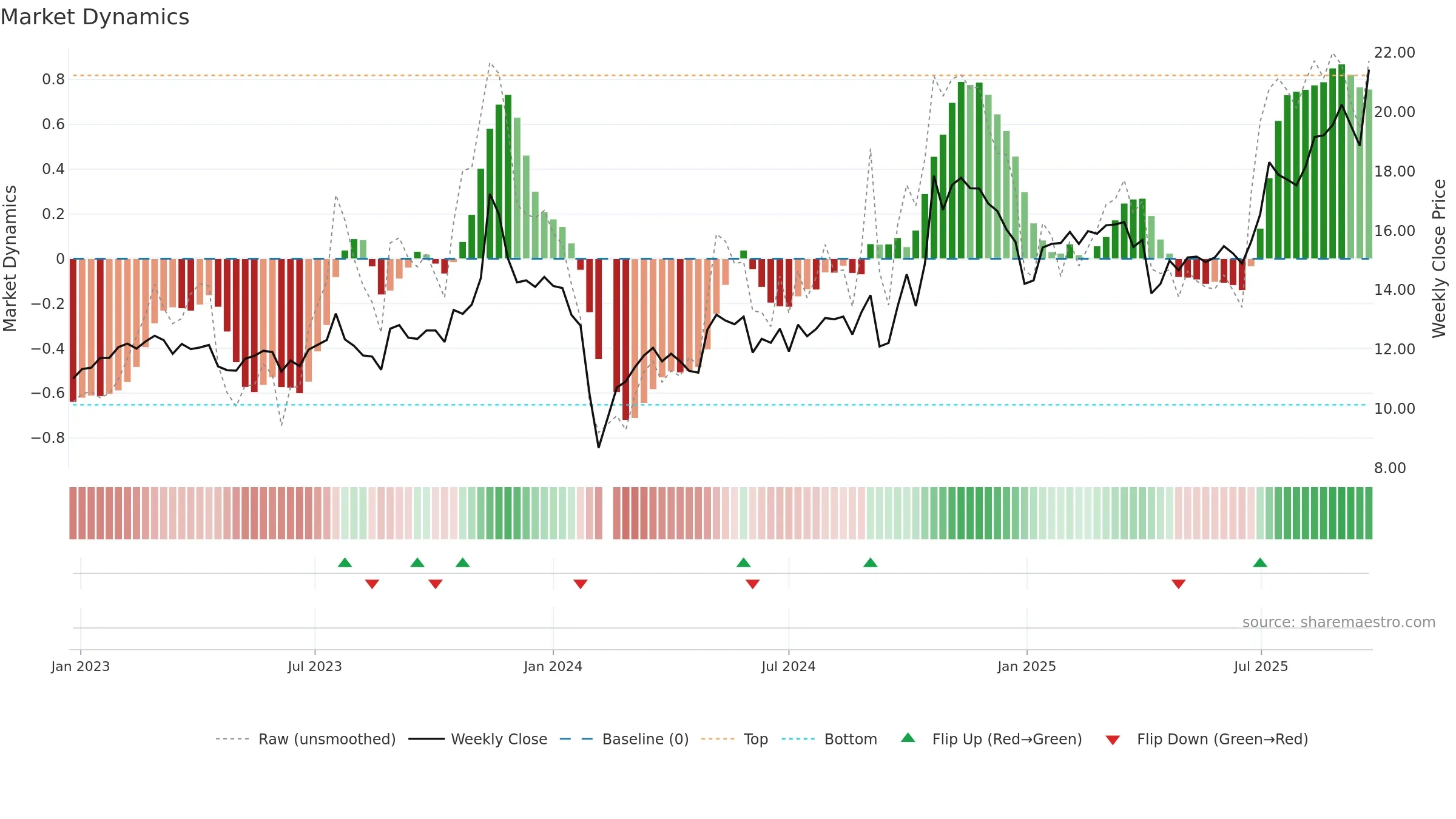The image size is (1456, 819).
Task: Click the 8.00 price axis label
Action: coord(1390,468)
